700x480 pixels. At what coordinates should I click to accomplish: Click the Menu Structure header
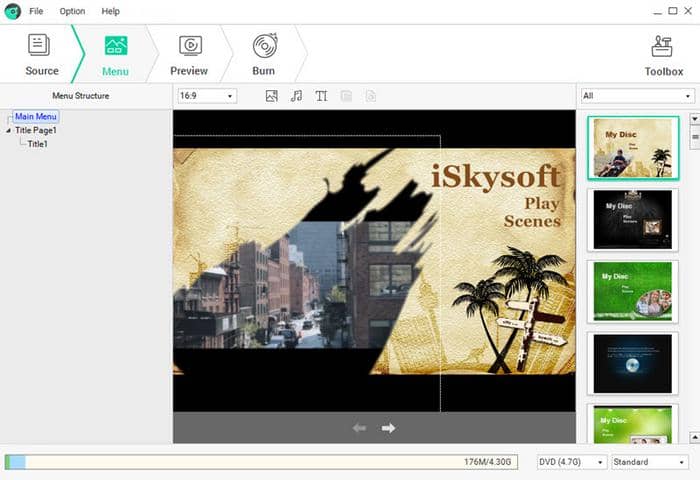click(x=81, y=96)
